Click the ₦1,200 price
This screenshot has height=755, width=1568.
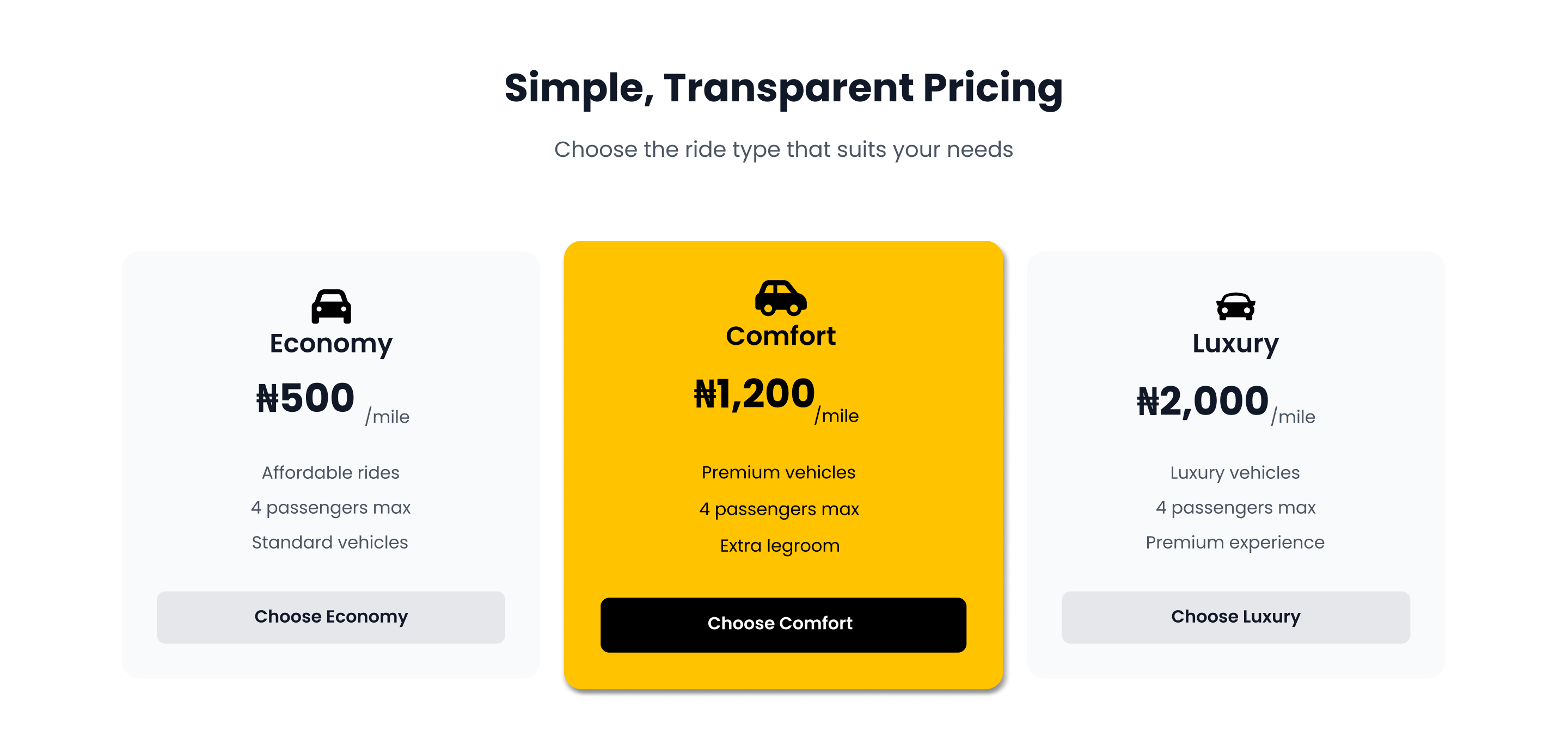(754, 394)
